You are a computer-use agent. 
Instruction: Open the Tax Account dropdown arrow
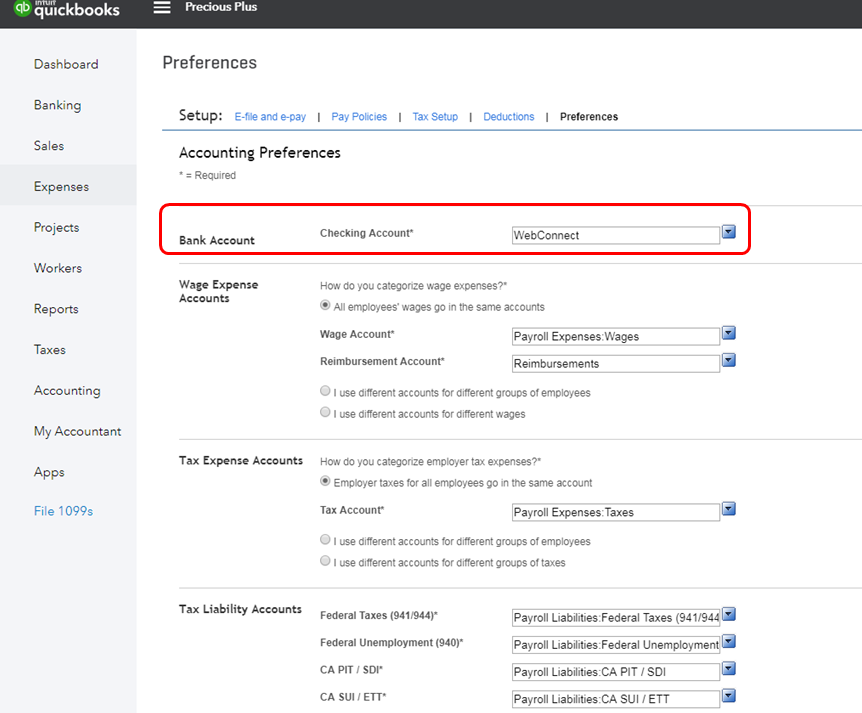[729, 509]
